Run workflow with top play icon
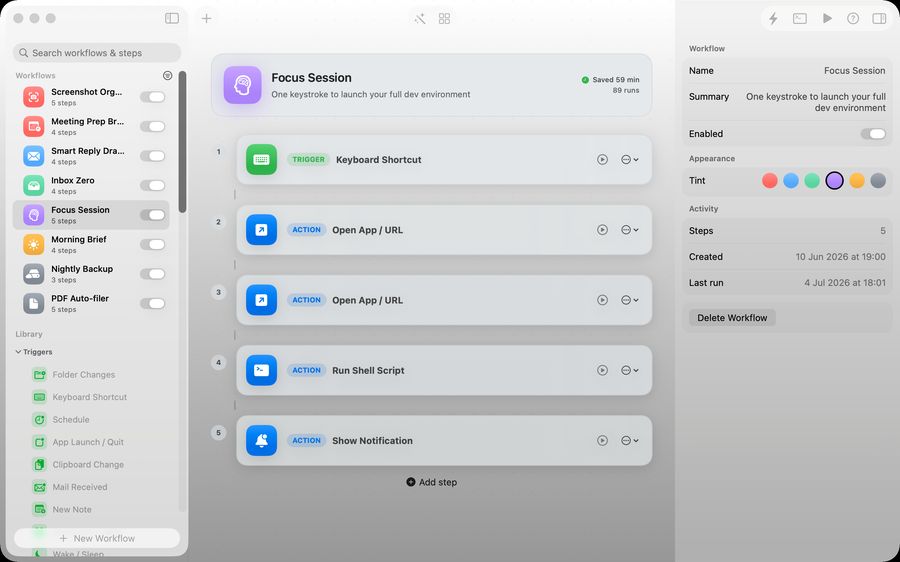 coord(827,18)
